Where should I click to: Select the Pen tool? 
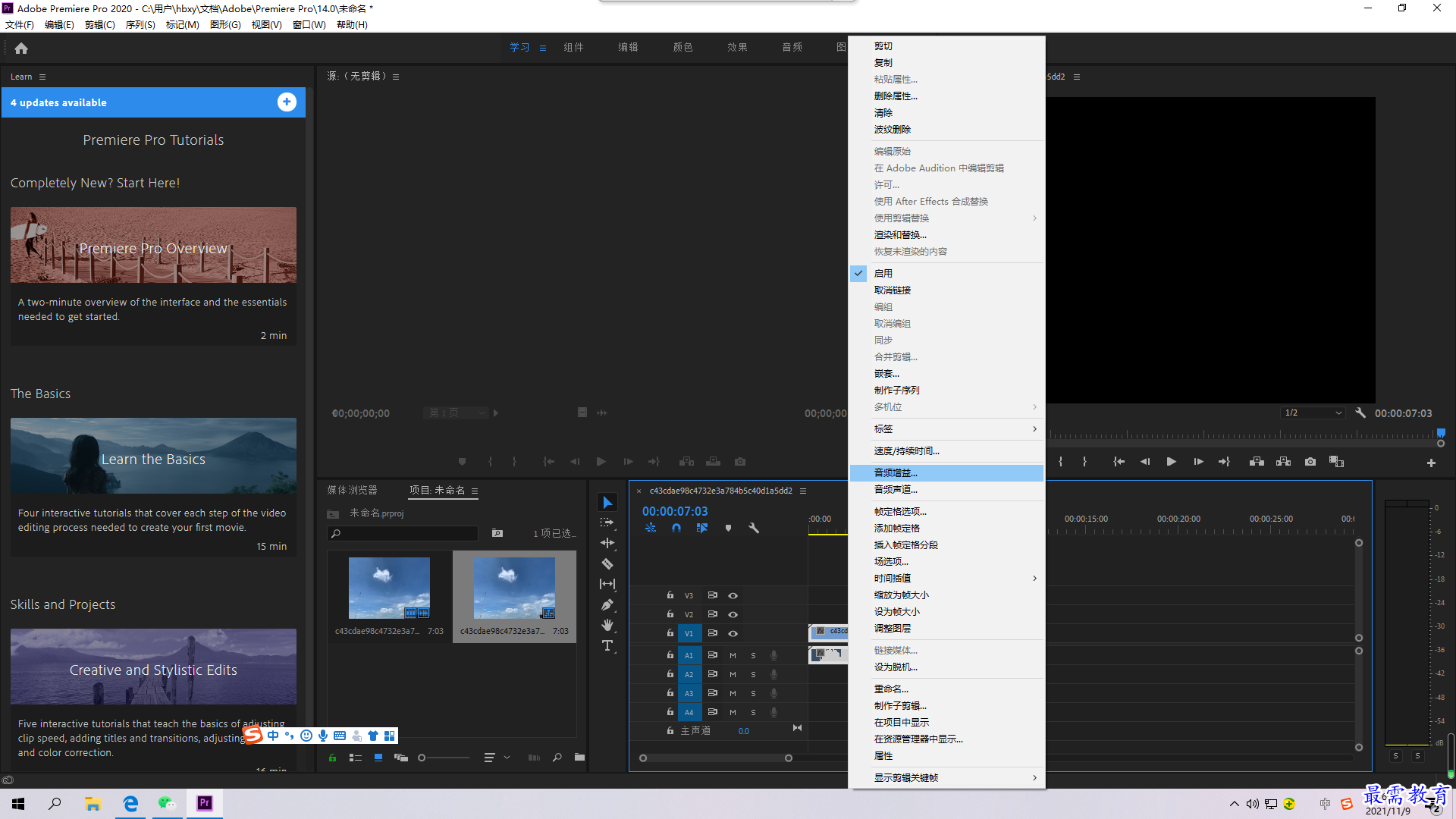(607, 604)
